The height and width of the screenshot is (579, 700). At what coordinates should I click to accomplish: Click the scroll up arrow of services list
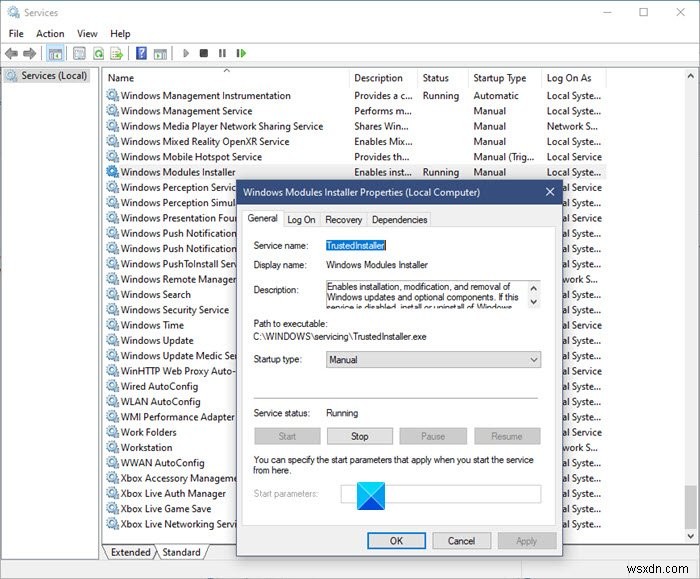tap(691, 76)
